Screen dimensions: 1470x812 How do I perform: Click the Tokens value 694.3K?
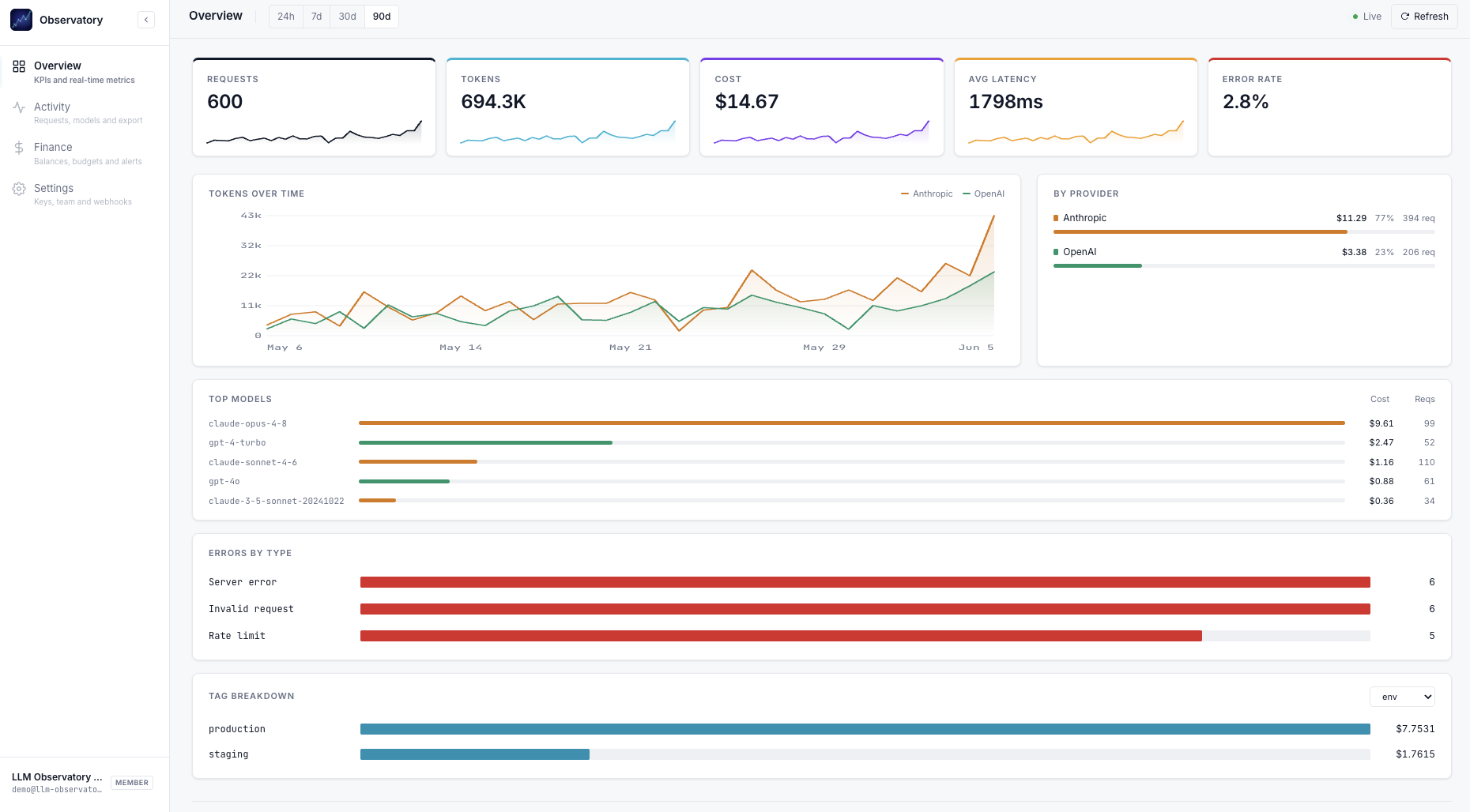tap(493, 102)
